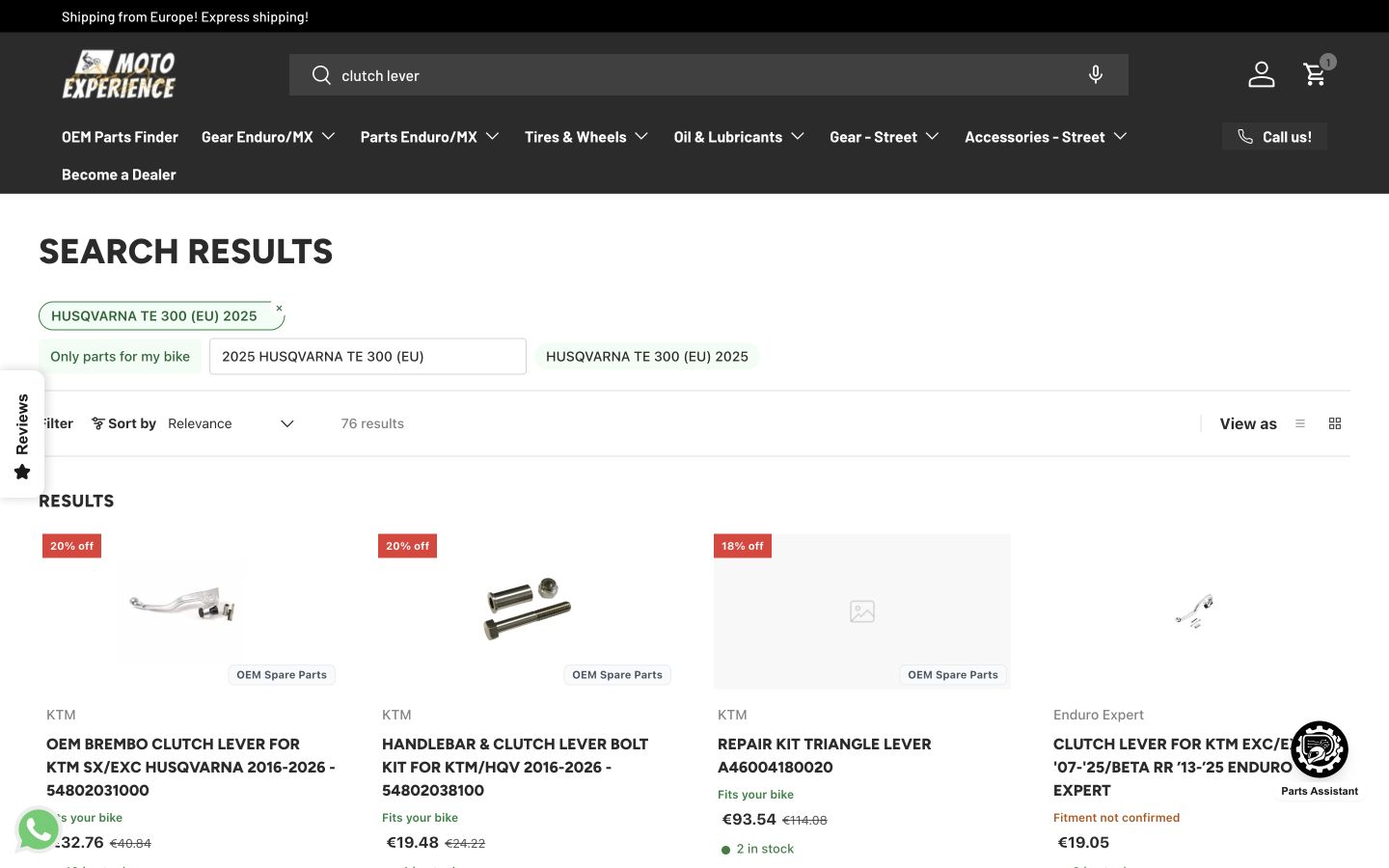
Task: Open OEM Brembo Clutch Lever product title
Action: (191, 767)
